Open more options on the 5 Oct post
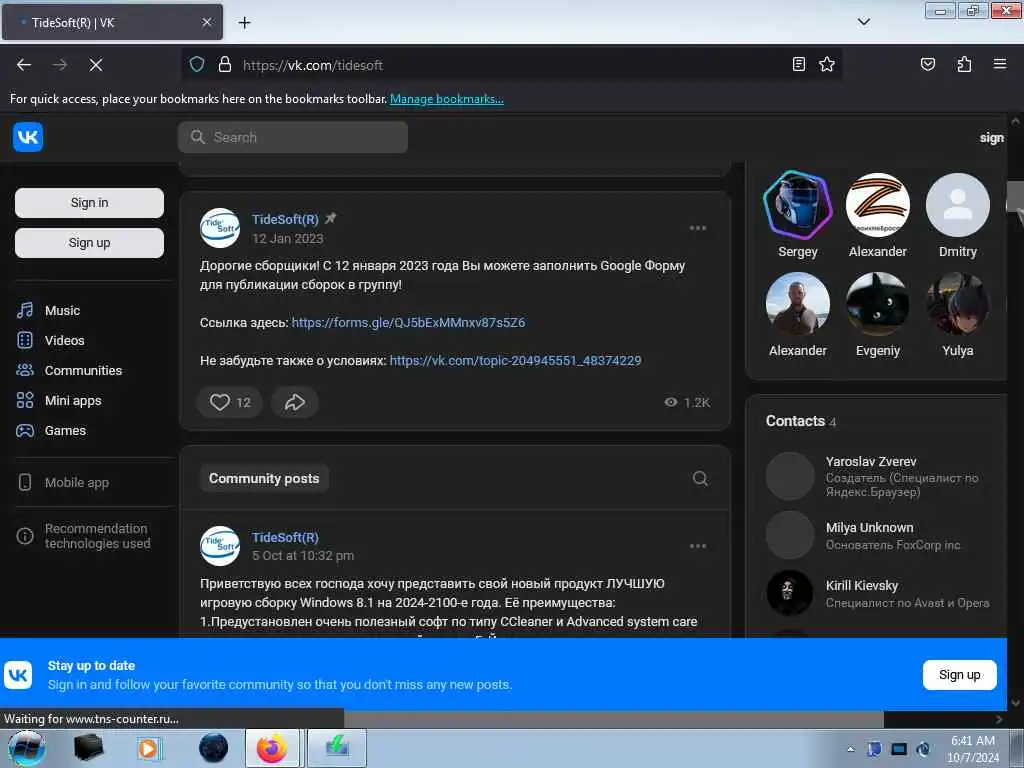 697,546
